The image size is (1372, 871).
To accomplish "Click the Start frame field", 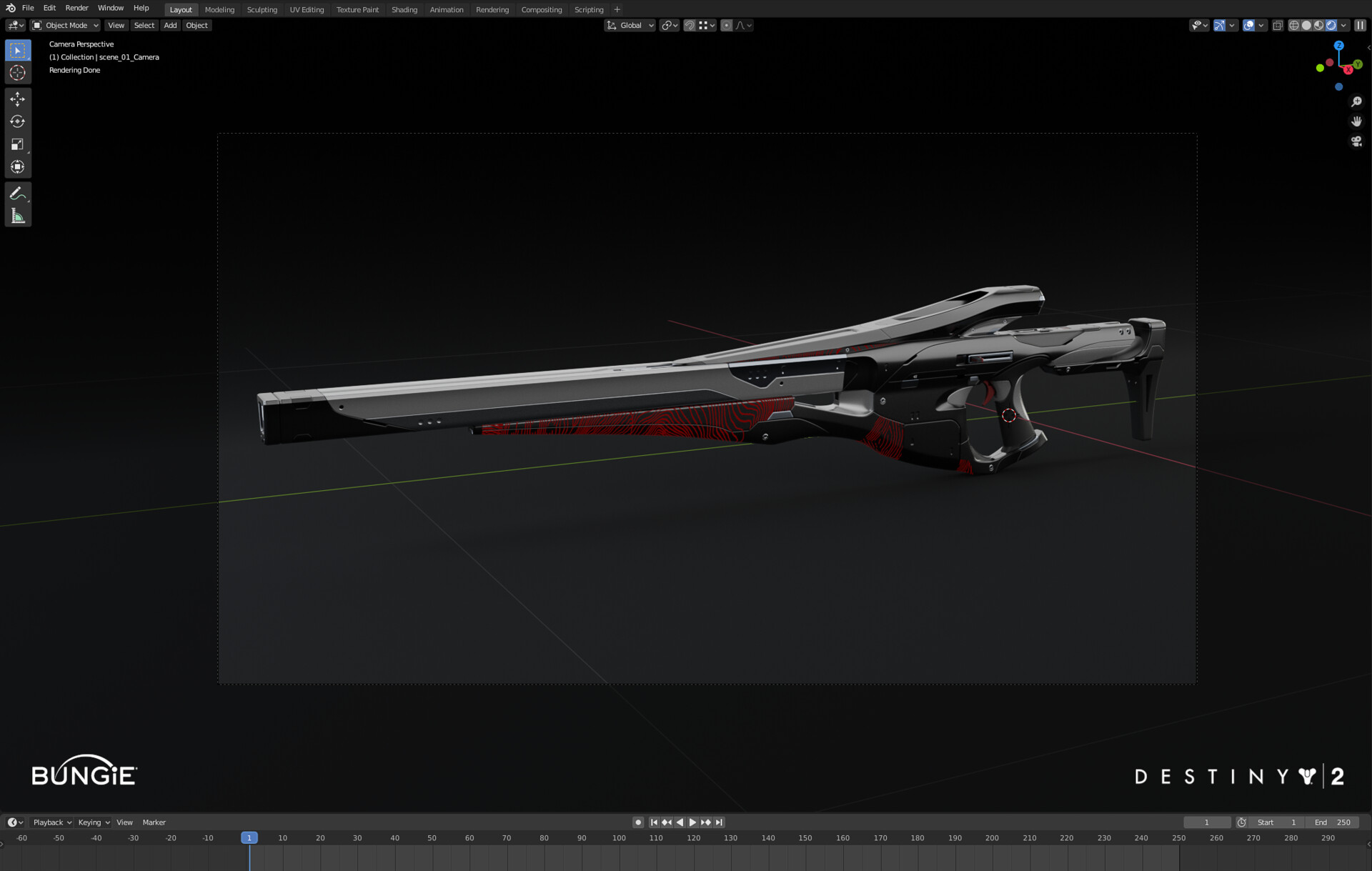I will point(1278,822).
